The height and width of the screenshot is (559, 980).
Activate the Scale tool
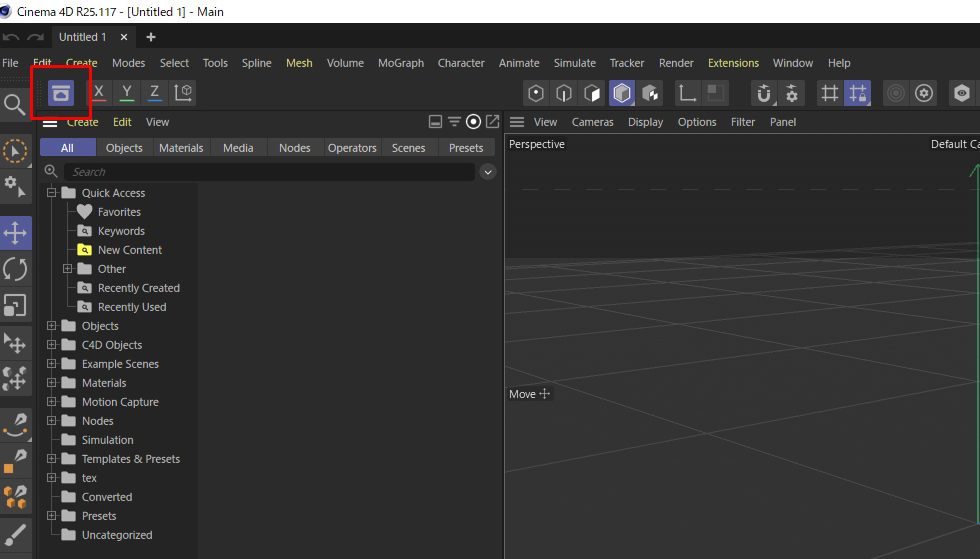tap(15, 306)
